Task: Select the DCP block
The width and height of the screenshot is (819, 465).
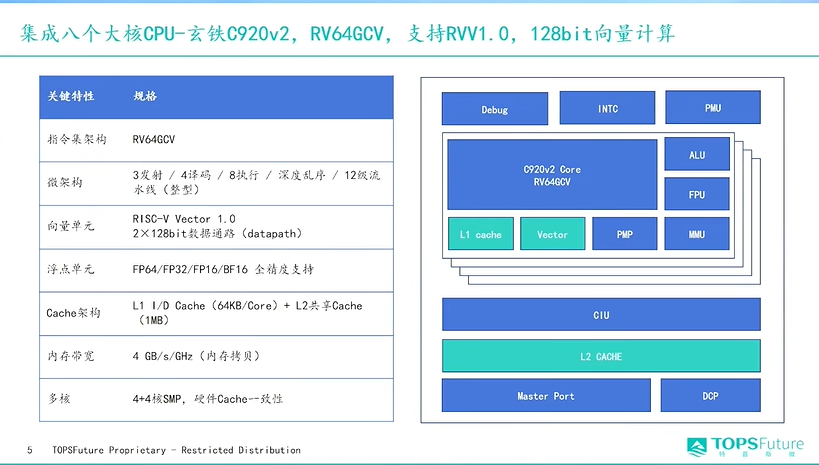Action: click(x=710, y=396)
